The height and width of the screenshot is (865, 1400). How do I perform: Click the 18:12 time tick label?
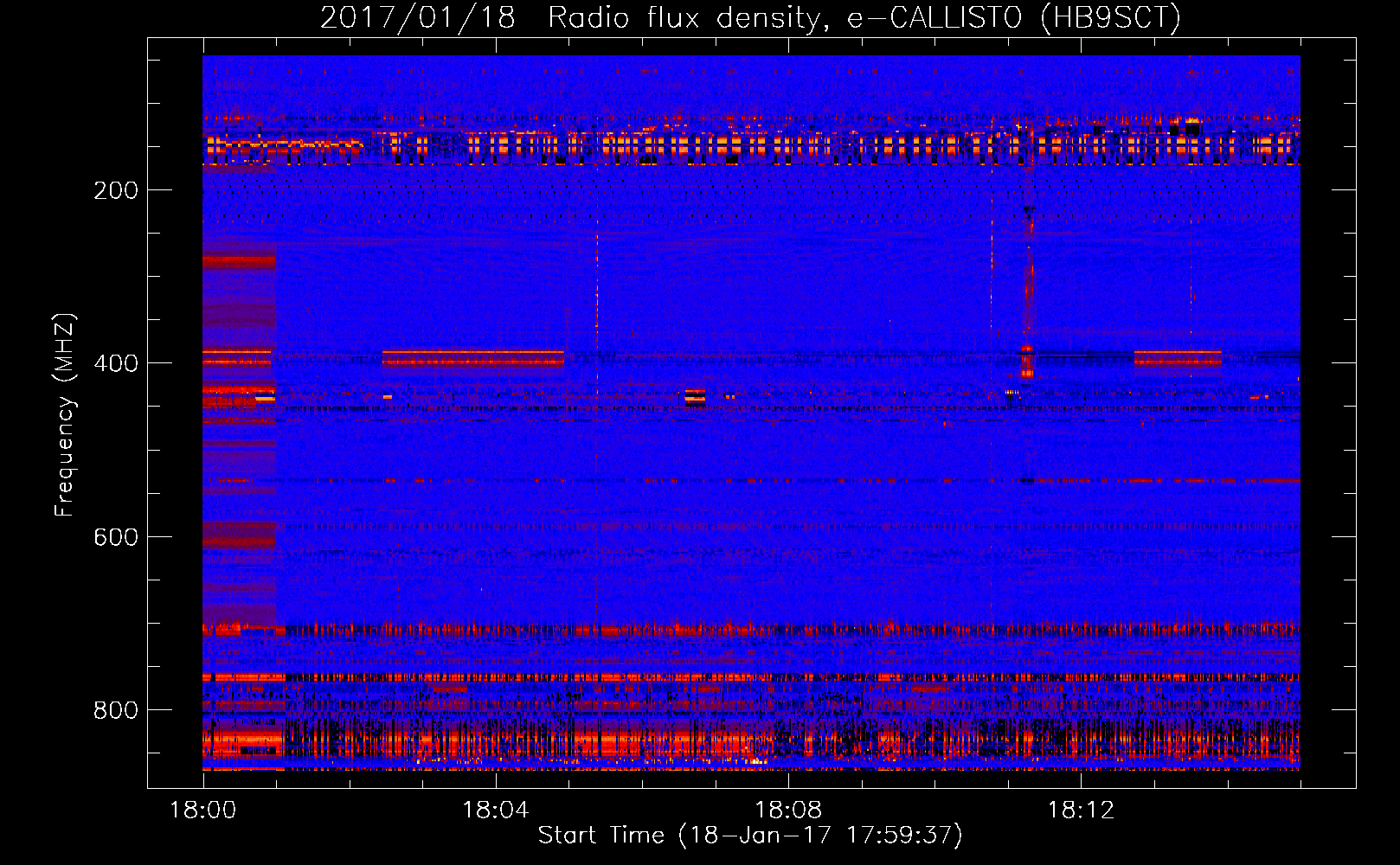[1081, 811]
